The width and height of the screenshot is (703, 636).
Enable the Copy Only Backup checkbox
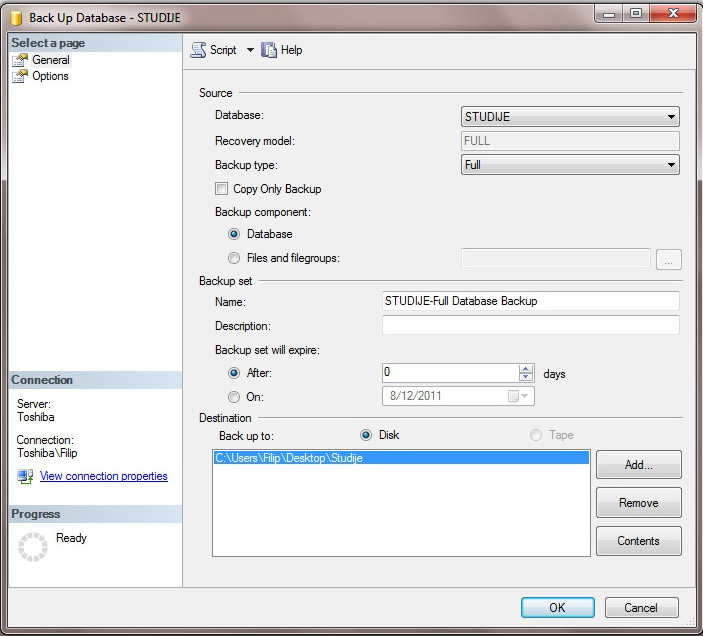[x=222, y=189]
